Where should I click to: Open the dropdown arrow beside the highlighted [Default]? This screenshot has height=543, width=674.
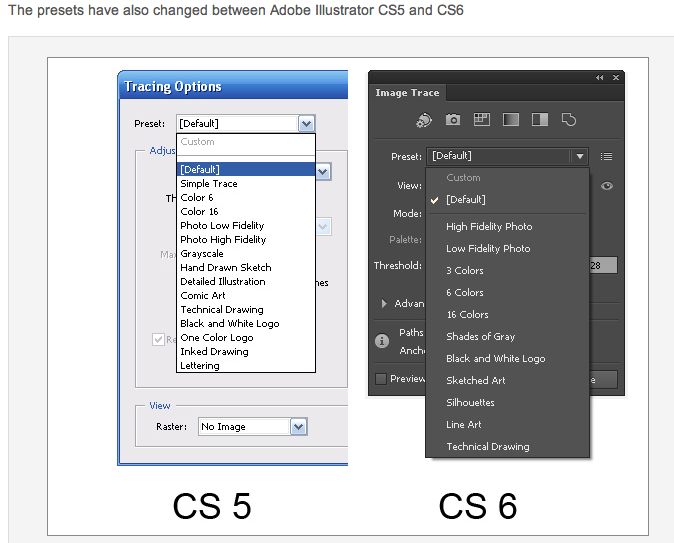(323, 172)
